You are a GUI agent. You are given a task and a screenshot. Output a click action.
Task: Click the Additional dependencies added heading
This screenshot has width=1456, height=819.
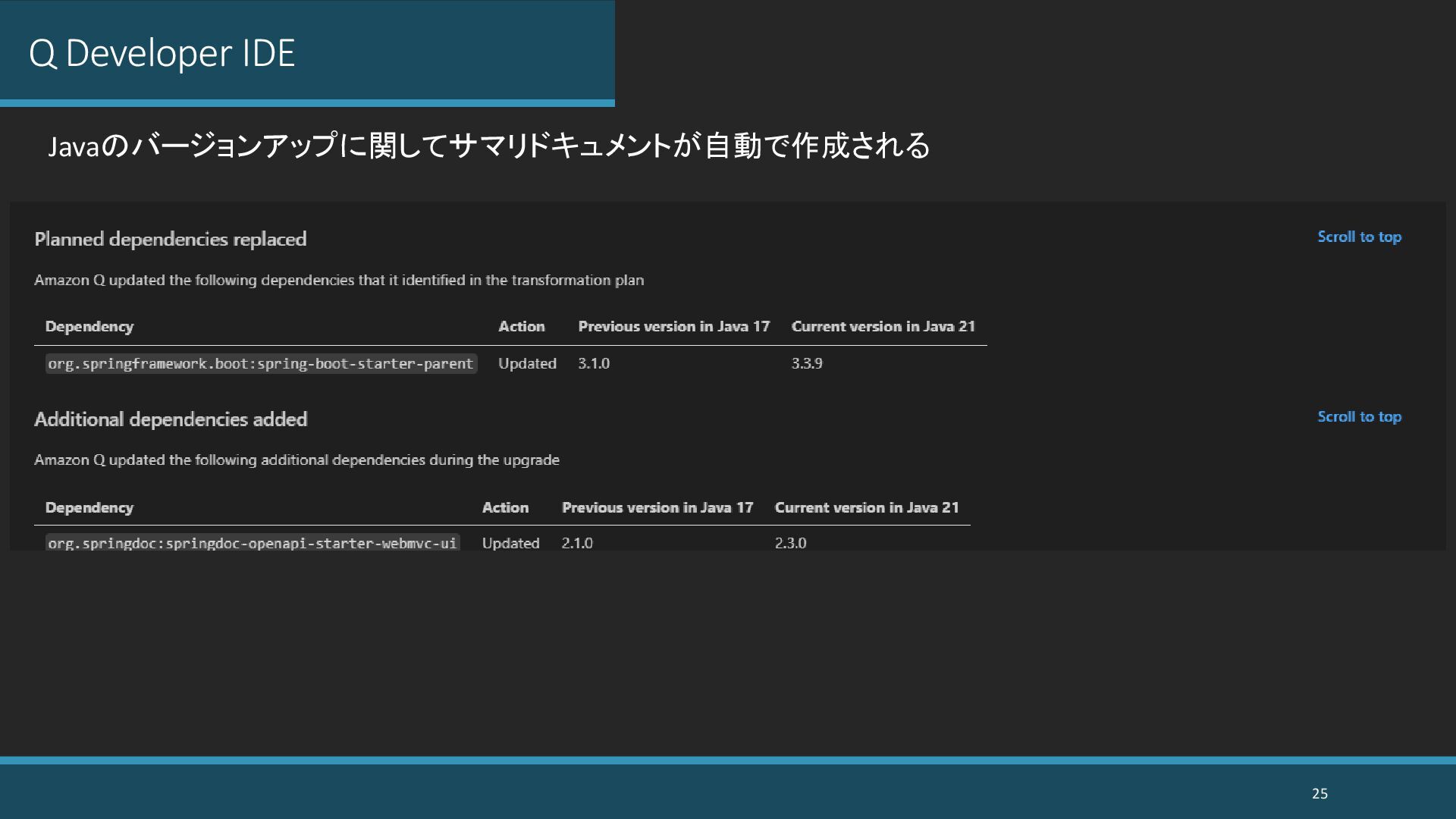(x=171, y=419)
